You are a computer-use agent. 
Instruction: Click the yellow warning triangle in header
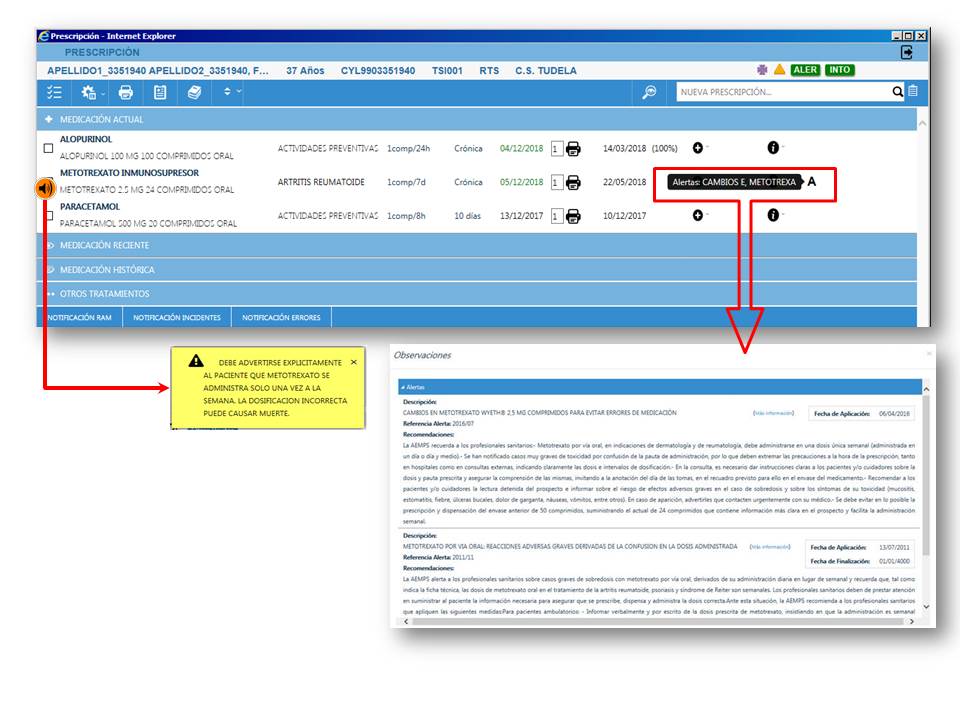click(x=779, y=70)
